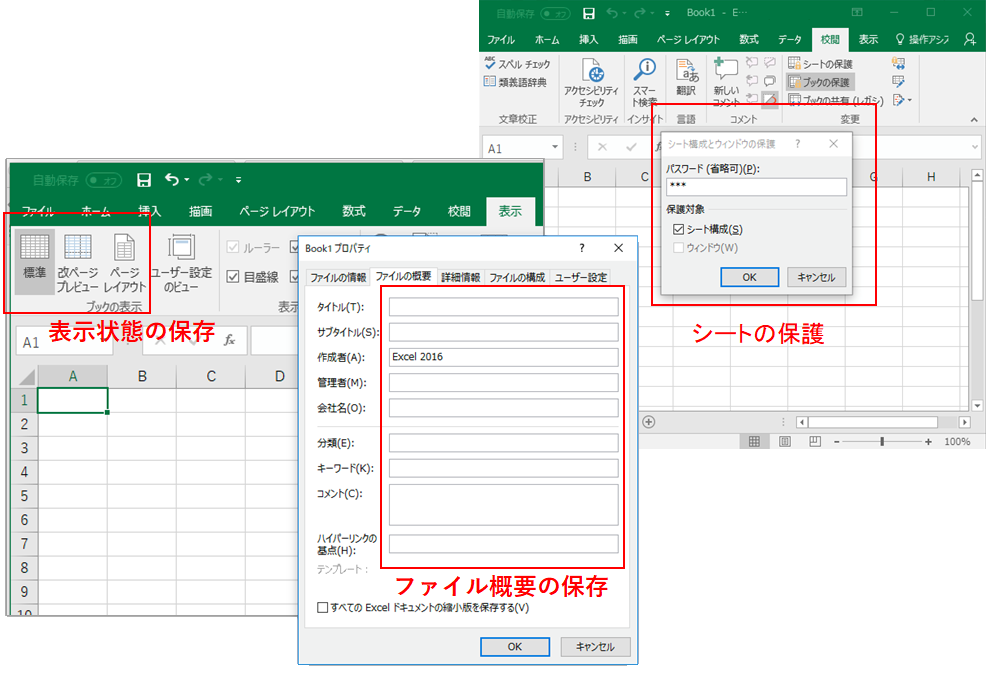Click Protect Workbook (ブックの保護)
The width and height of the screenshot is (986, 682).
click(819, 82)
